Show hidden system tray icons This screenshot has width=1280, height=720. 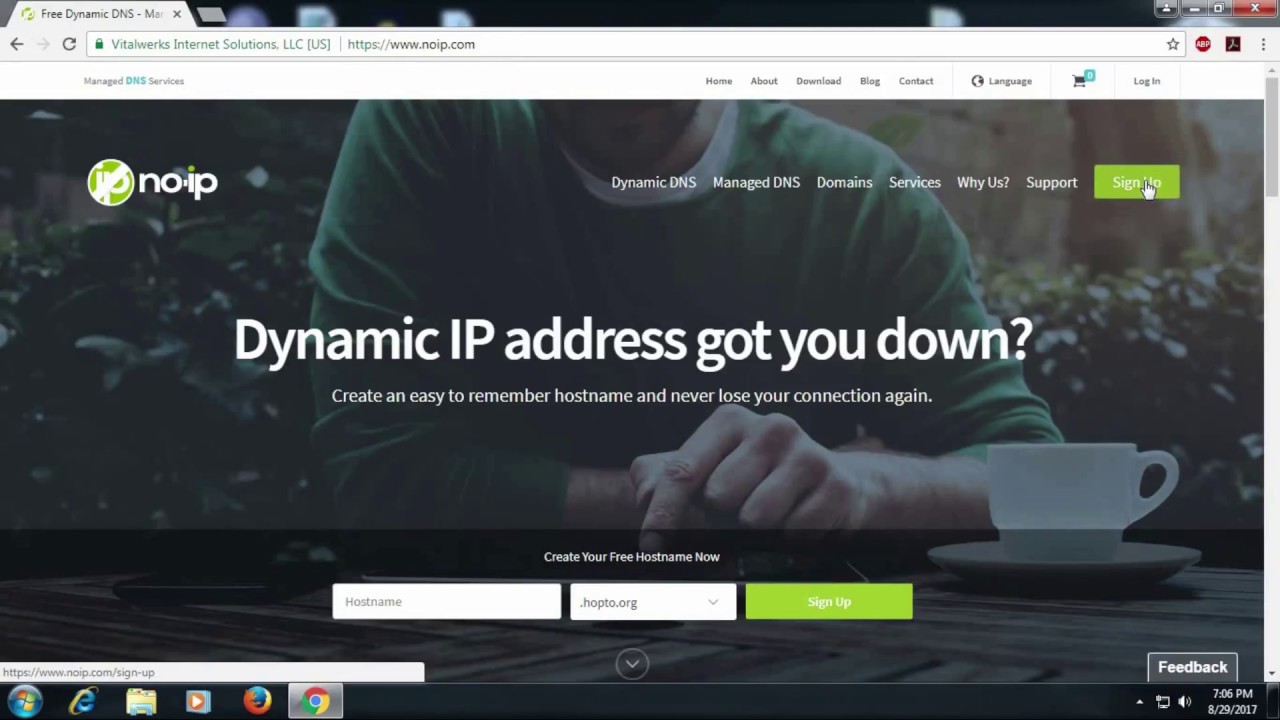point(1139,702)
